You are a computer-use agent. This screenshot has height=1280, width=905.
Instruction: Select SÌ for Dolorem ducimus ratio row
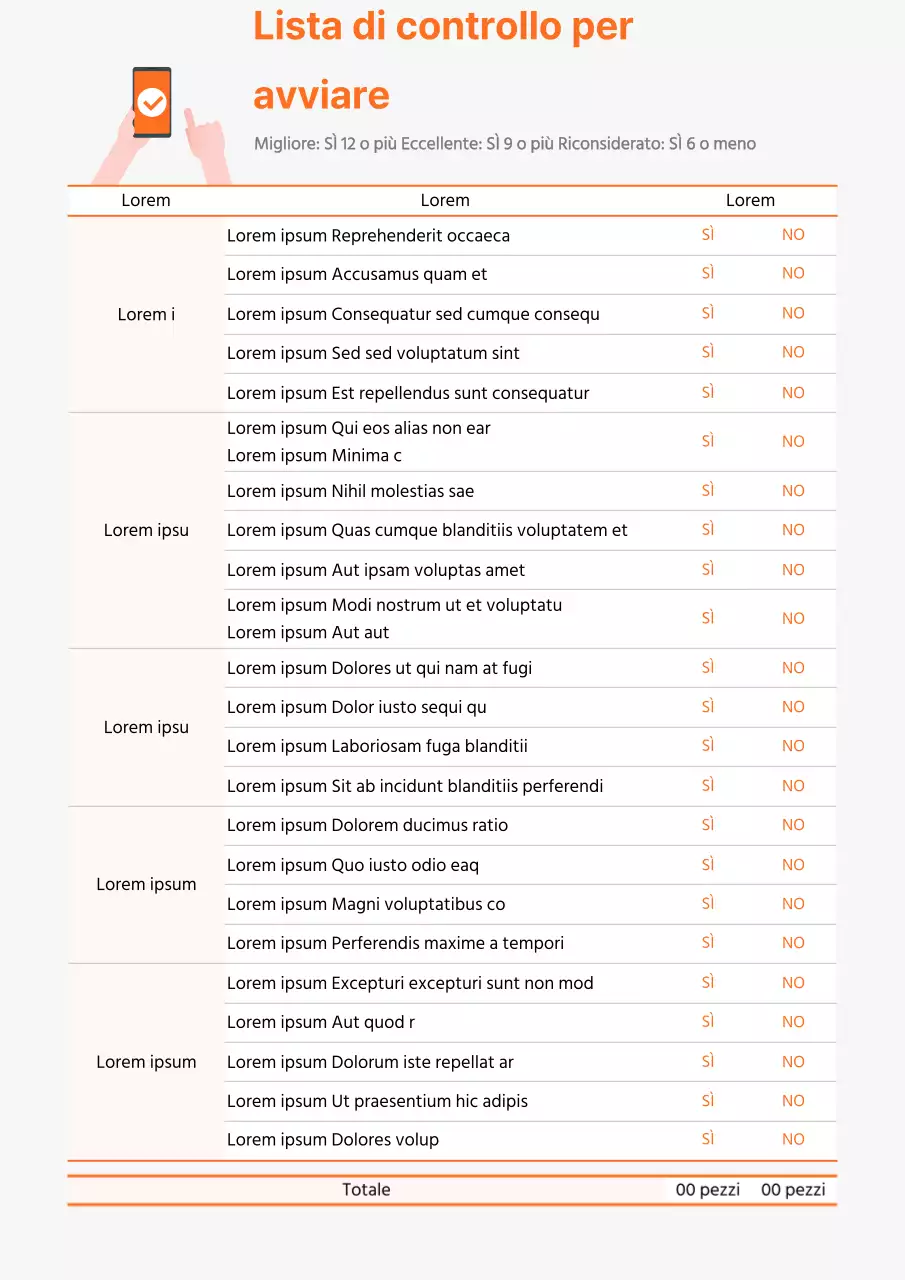[708, 825]
